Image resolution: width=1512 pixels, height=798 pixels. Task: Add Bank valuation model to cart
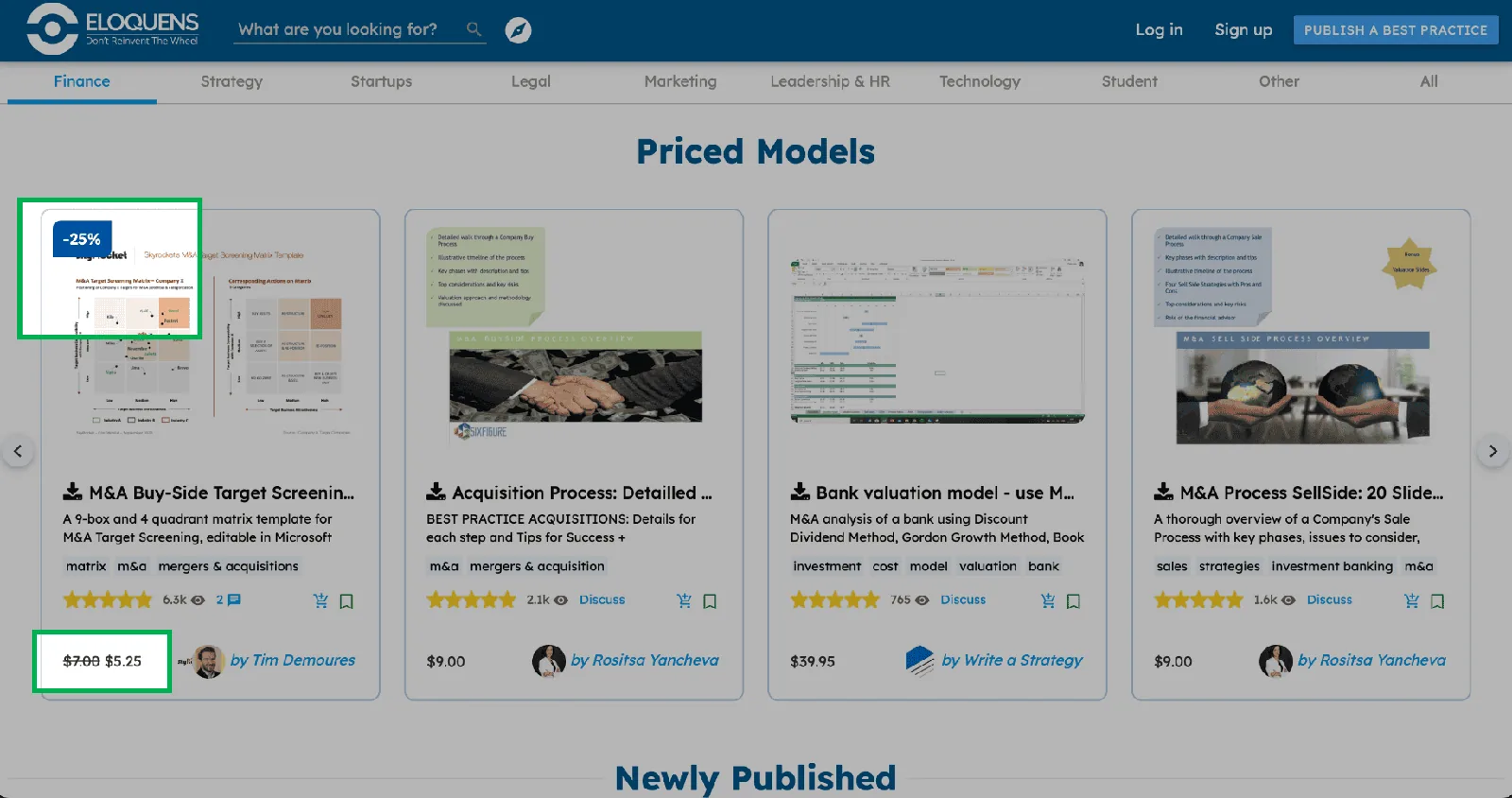1048,600
